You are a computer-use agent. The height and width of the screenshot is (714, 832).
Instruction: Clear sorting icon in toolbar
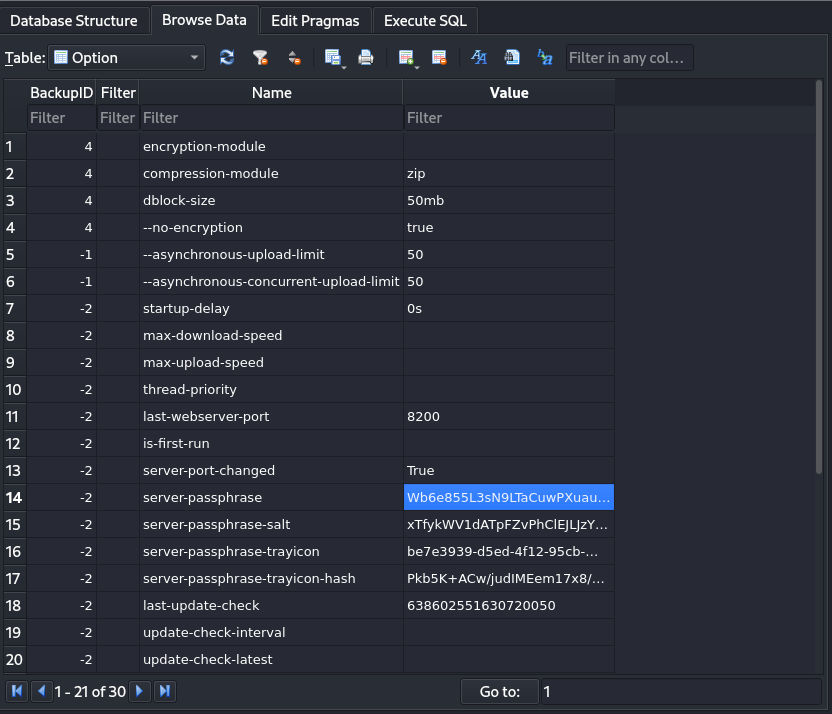pyautogui.click(x=293, y=58)
